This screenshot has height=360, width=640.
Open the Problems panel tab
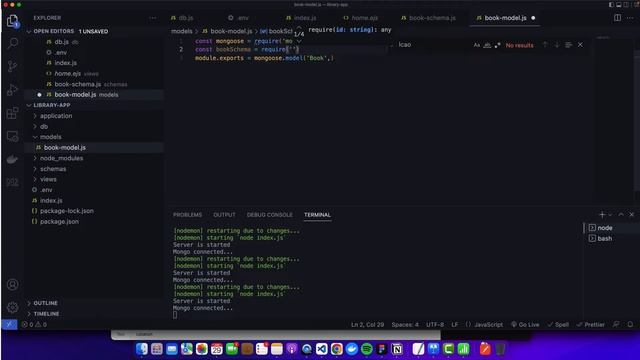(x=187, y=215)
